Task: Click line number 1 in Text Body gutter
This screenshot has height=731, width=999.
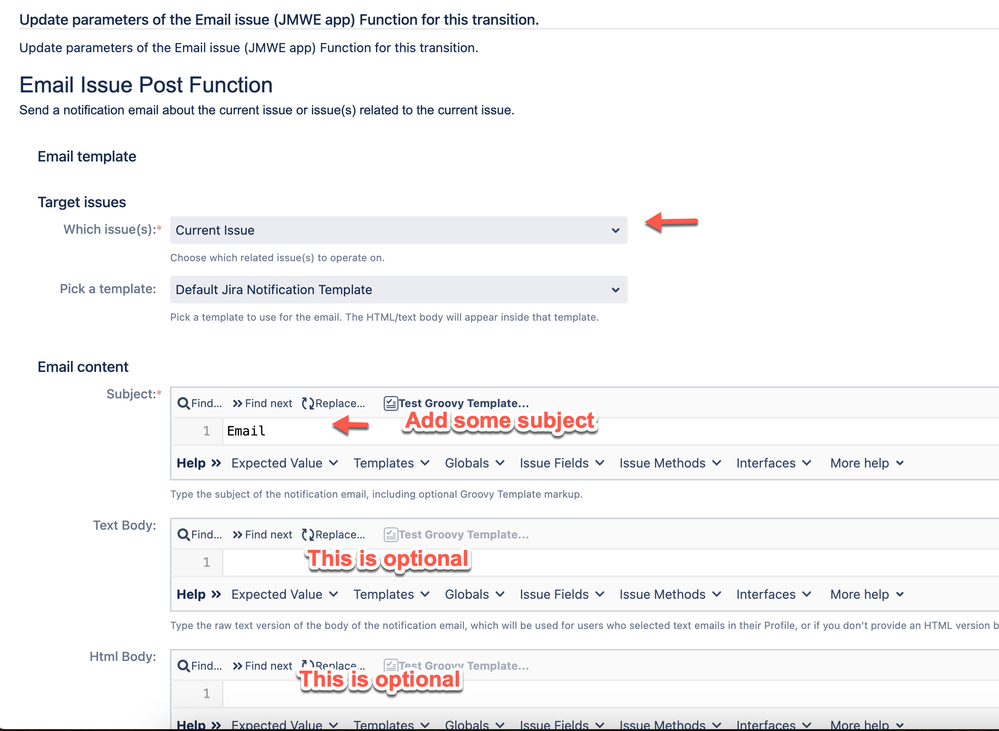Action: [x=206, y=563]
